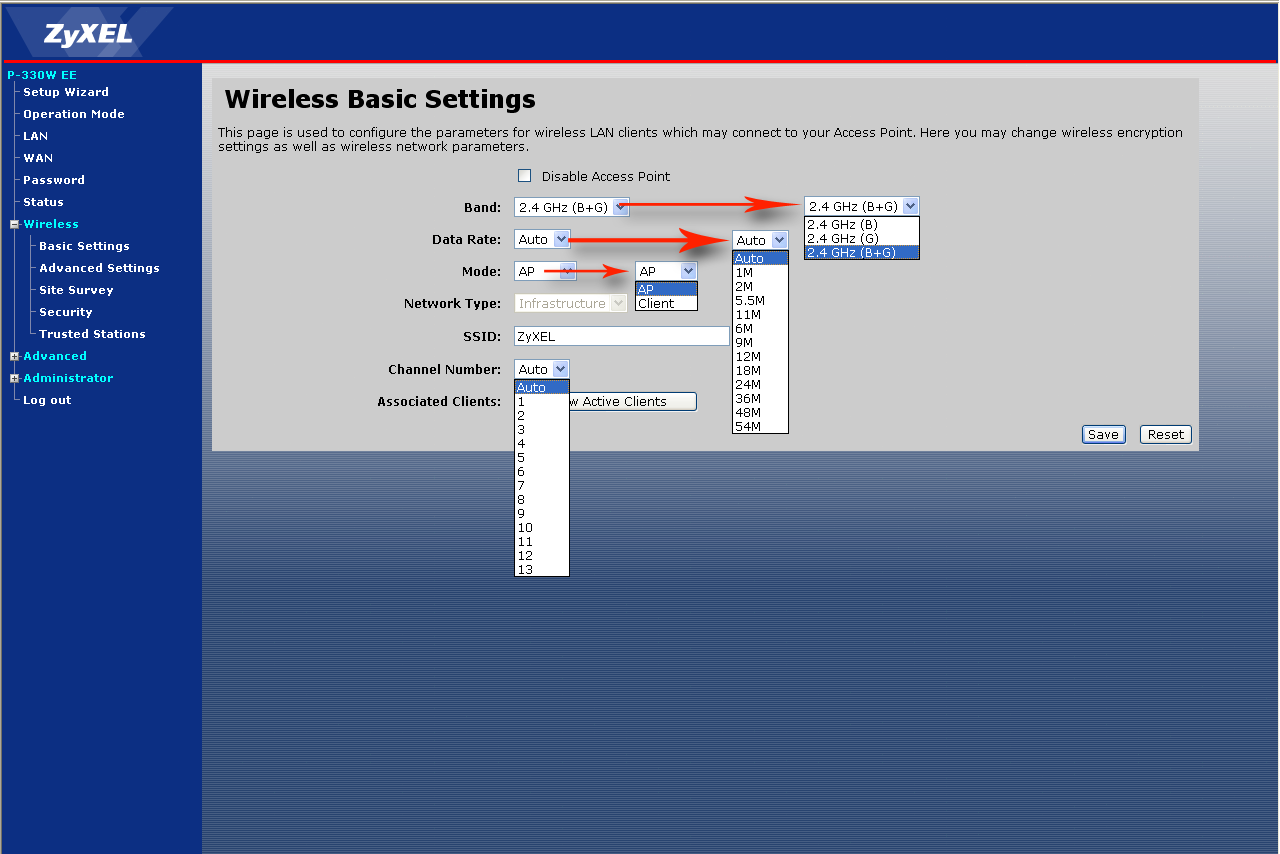Click the ZyXEL logo in the header
Viewport: 1280px width, 854px height.
88,34
